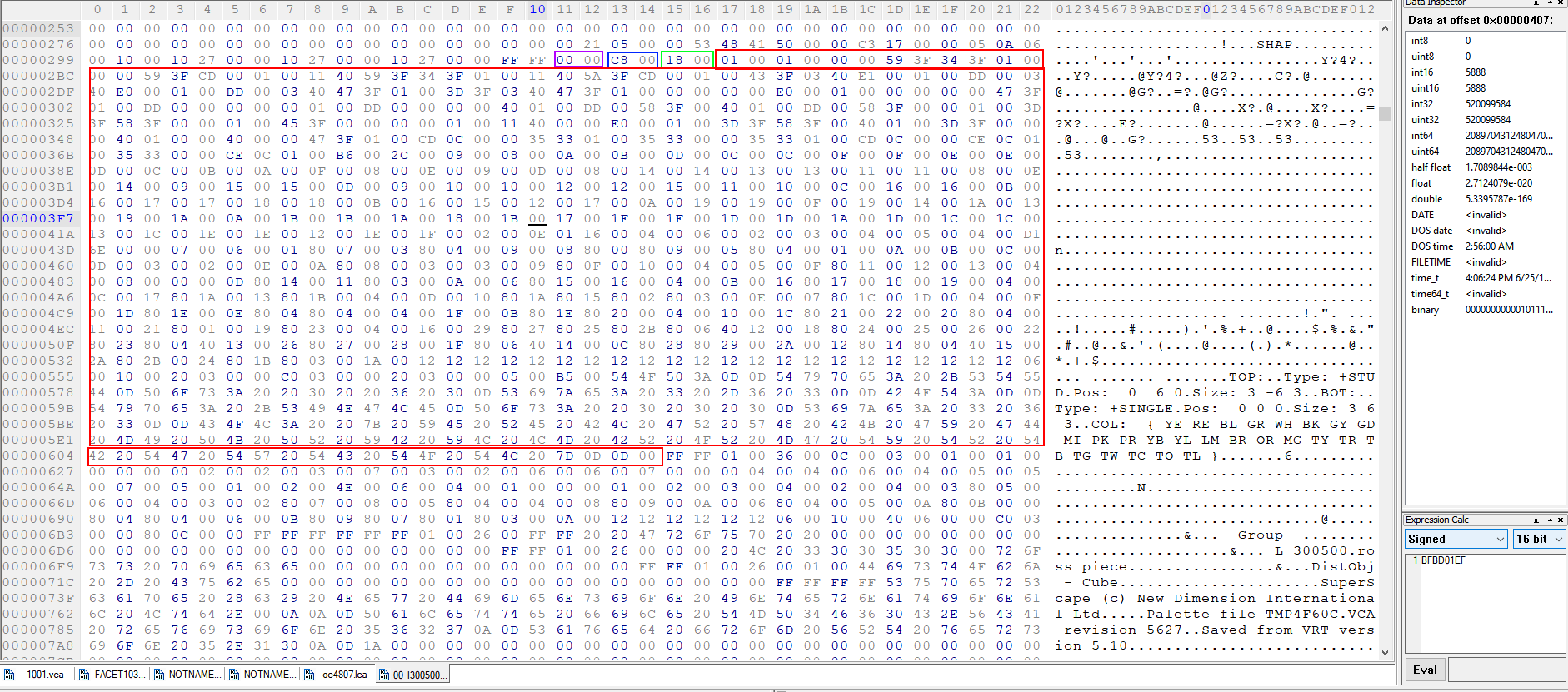Click 'SHAP' text in the ASCII column

1274,44
